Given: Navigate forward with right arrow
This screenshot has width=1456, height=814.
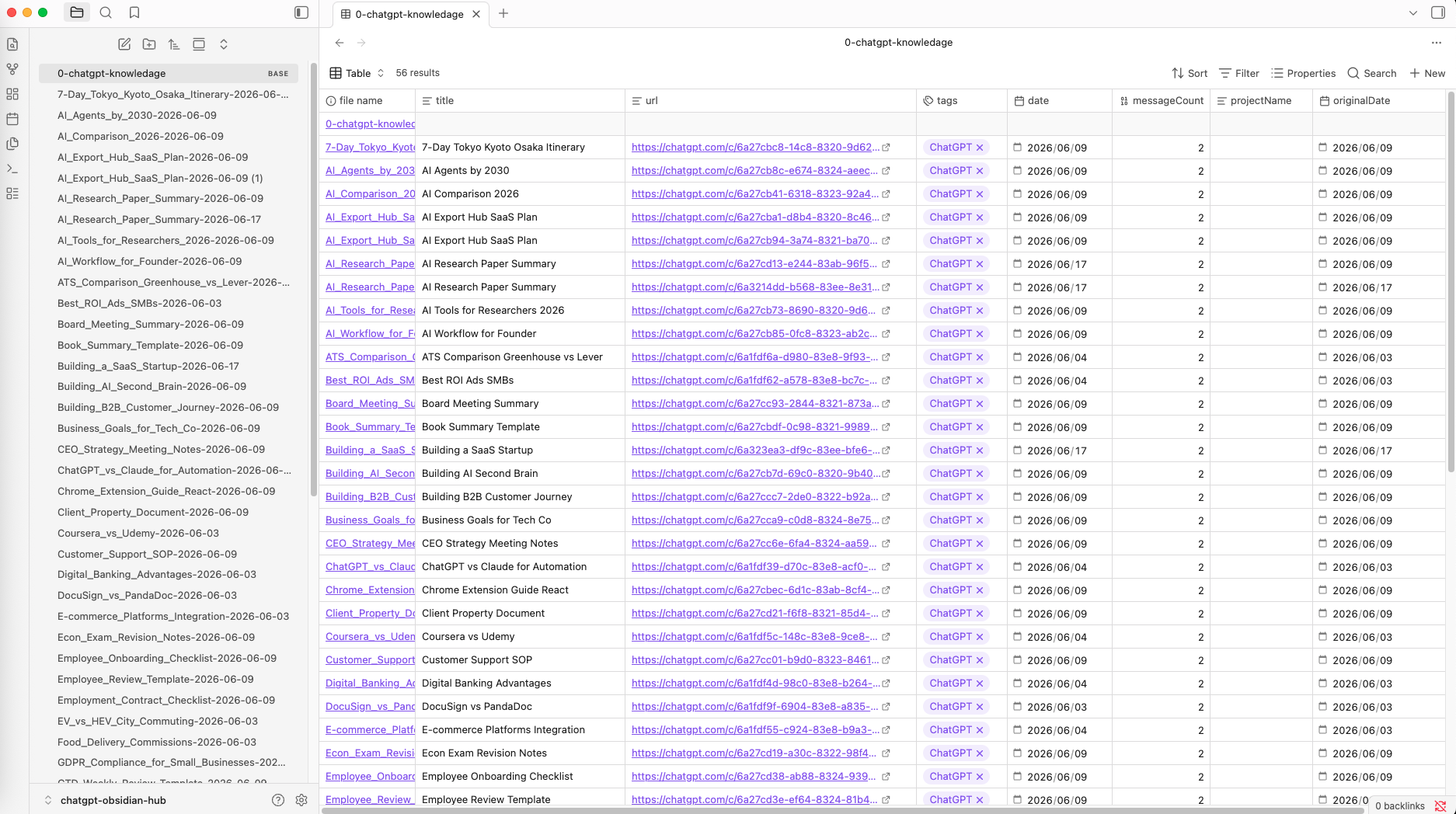Looking at the screenshot, I should (x=361, y=43).
